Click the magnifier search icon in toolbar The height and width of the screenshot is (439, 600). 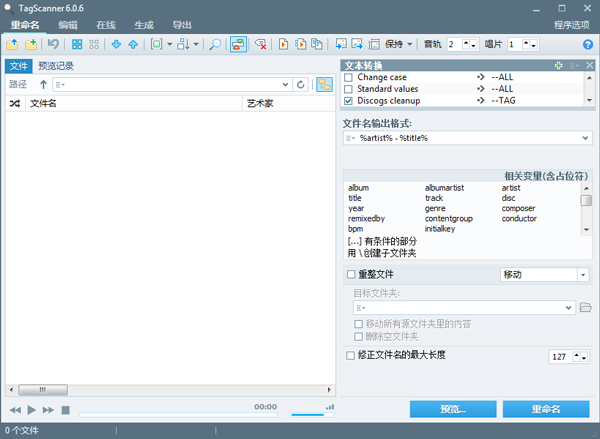pos(215,45)
